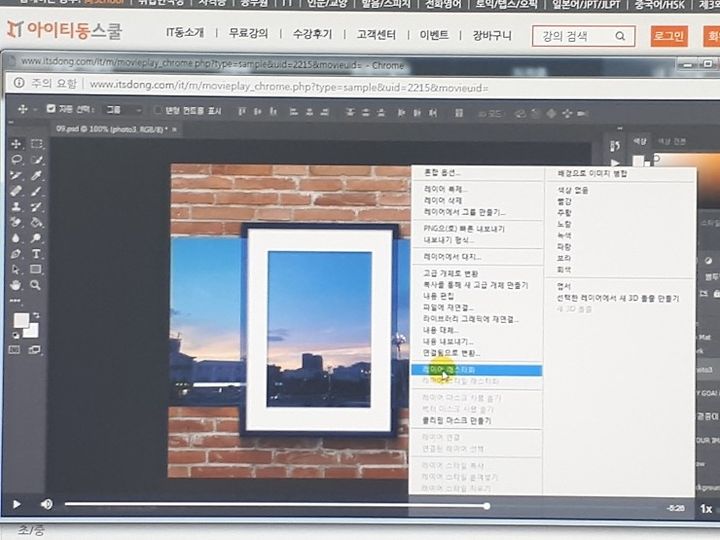
Task: Open the 장바구니 site menu link
Action: (x=492, y=35)
